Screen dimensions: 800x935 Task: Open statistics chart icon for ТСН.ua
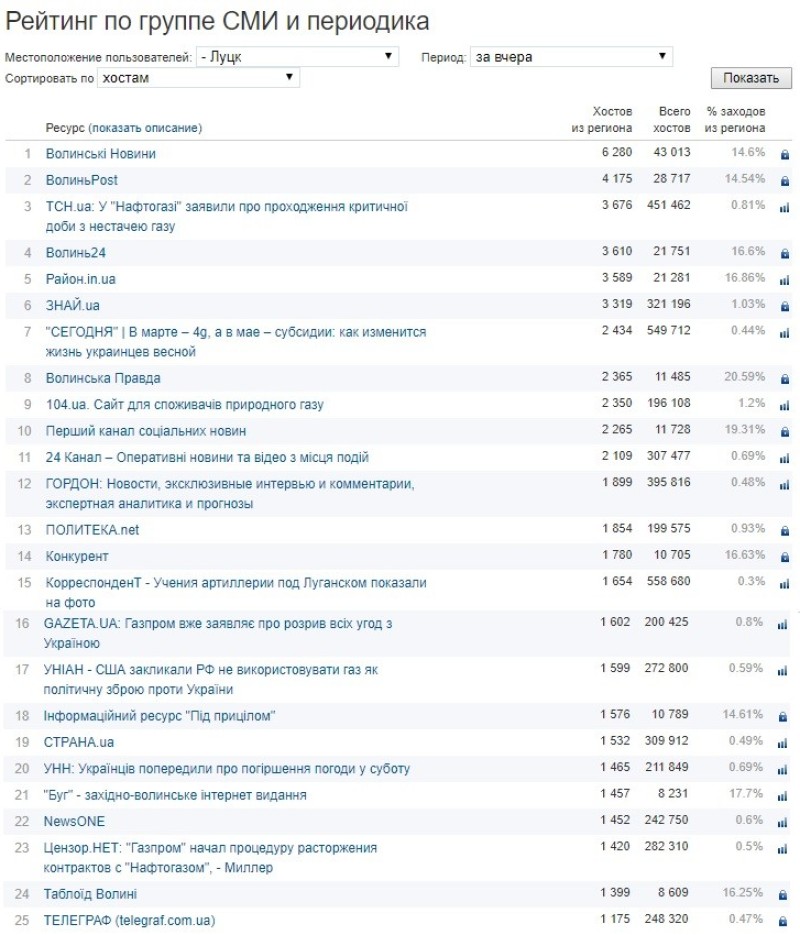[x=784, y=207]
